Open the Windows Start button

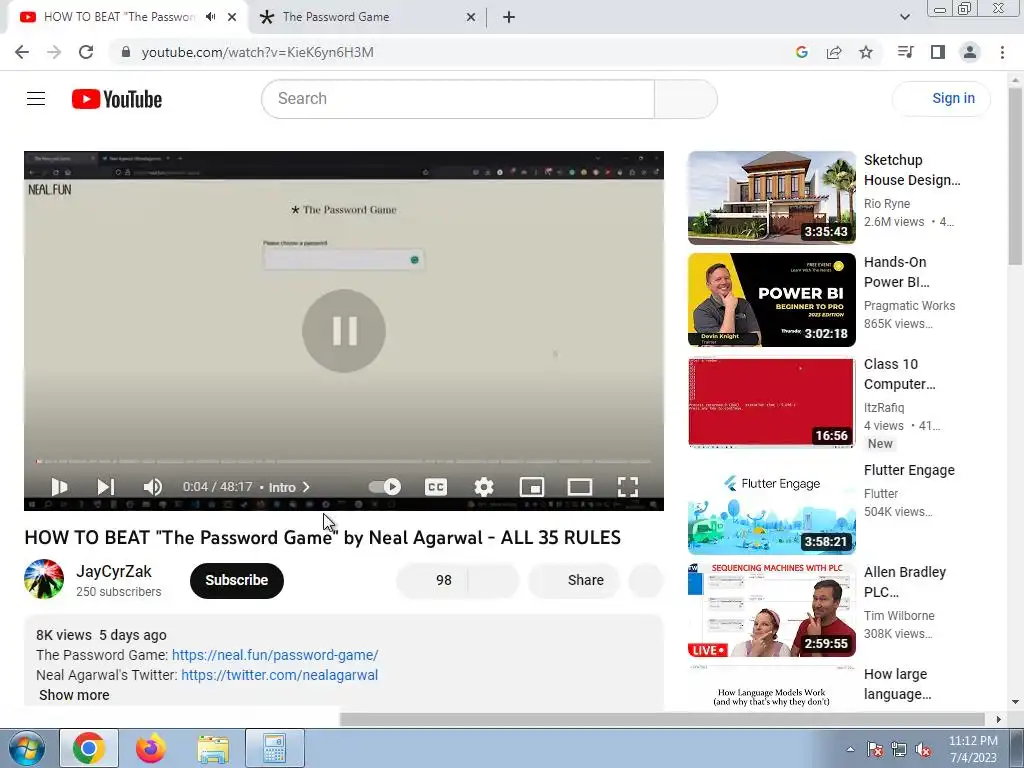(26, 748)
